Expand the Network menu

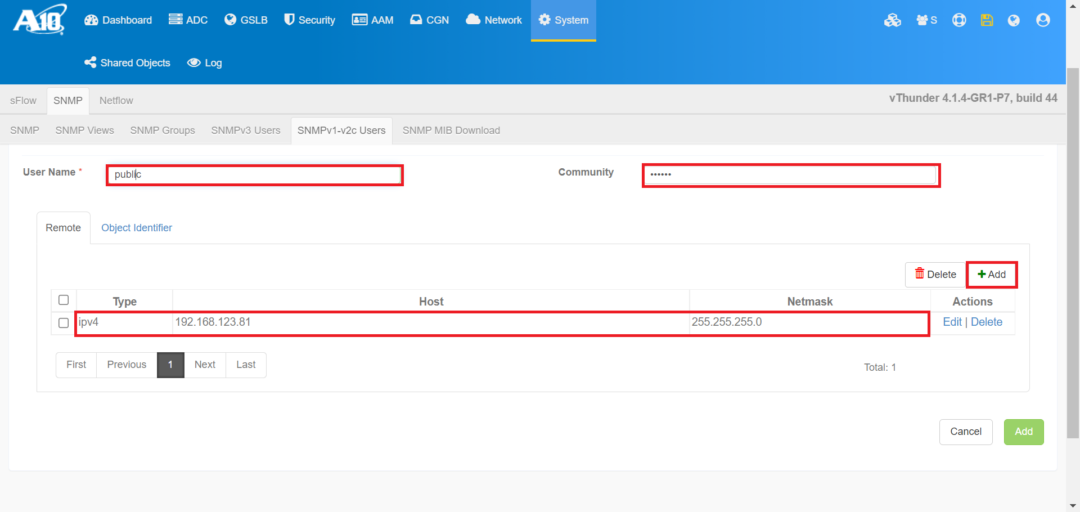coord(494,20)
